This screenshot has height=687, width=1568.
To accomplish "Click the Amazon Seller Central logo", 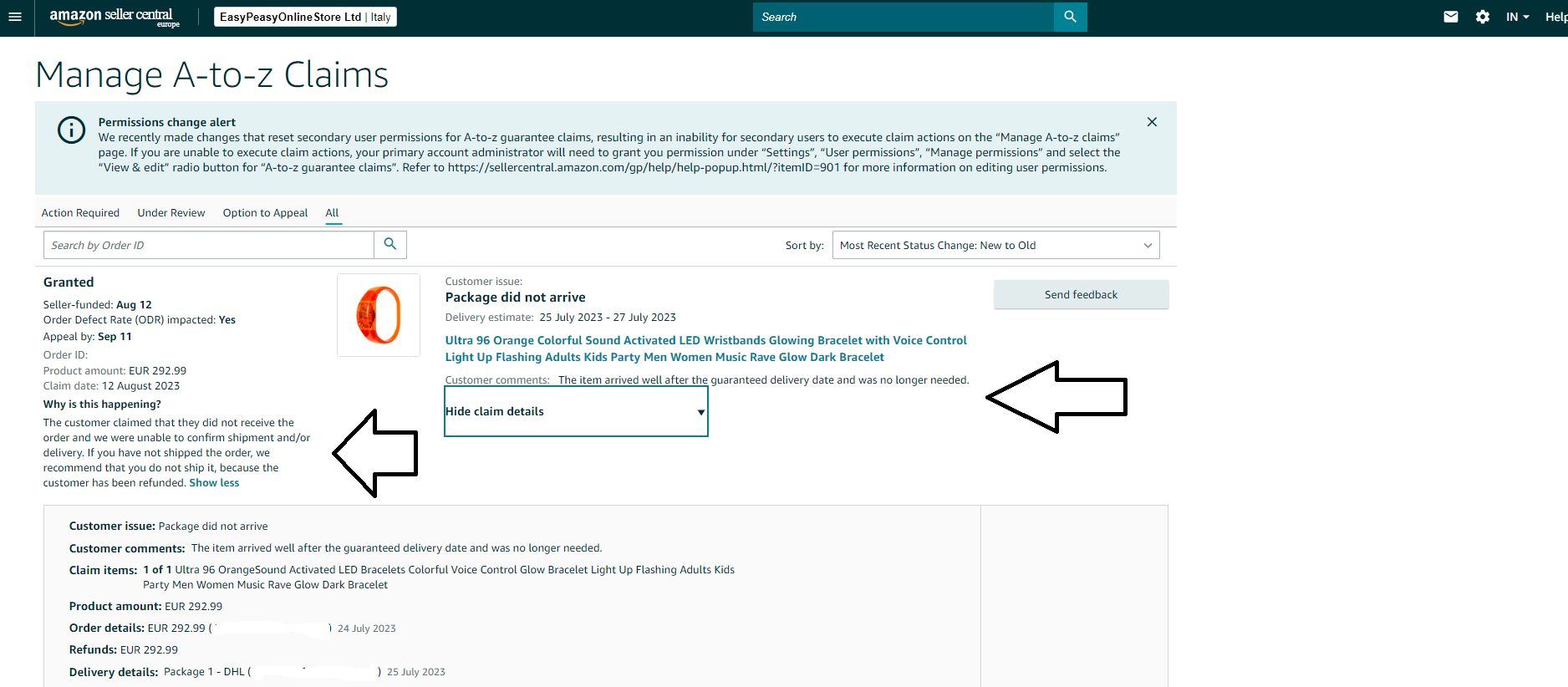I will pos(115,17).
